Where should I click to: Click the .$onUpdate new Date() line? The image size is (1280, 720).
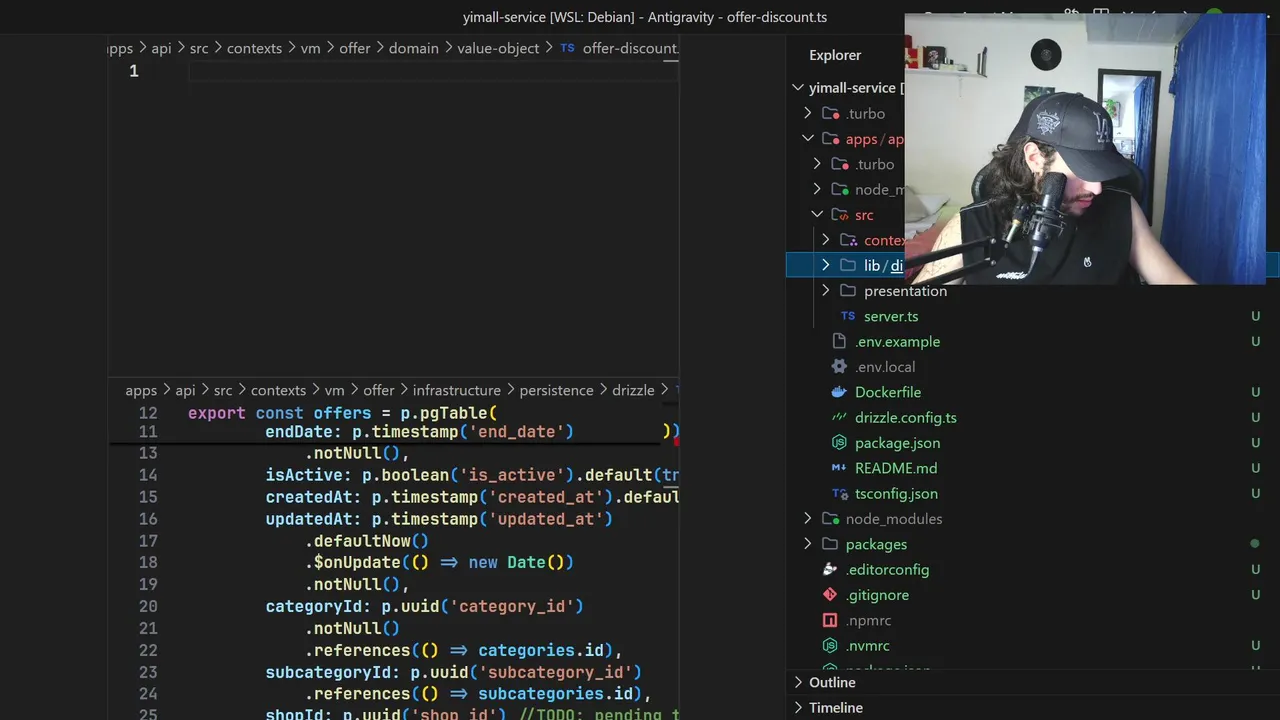click(x=439, y=562)
